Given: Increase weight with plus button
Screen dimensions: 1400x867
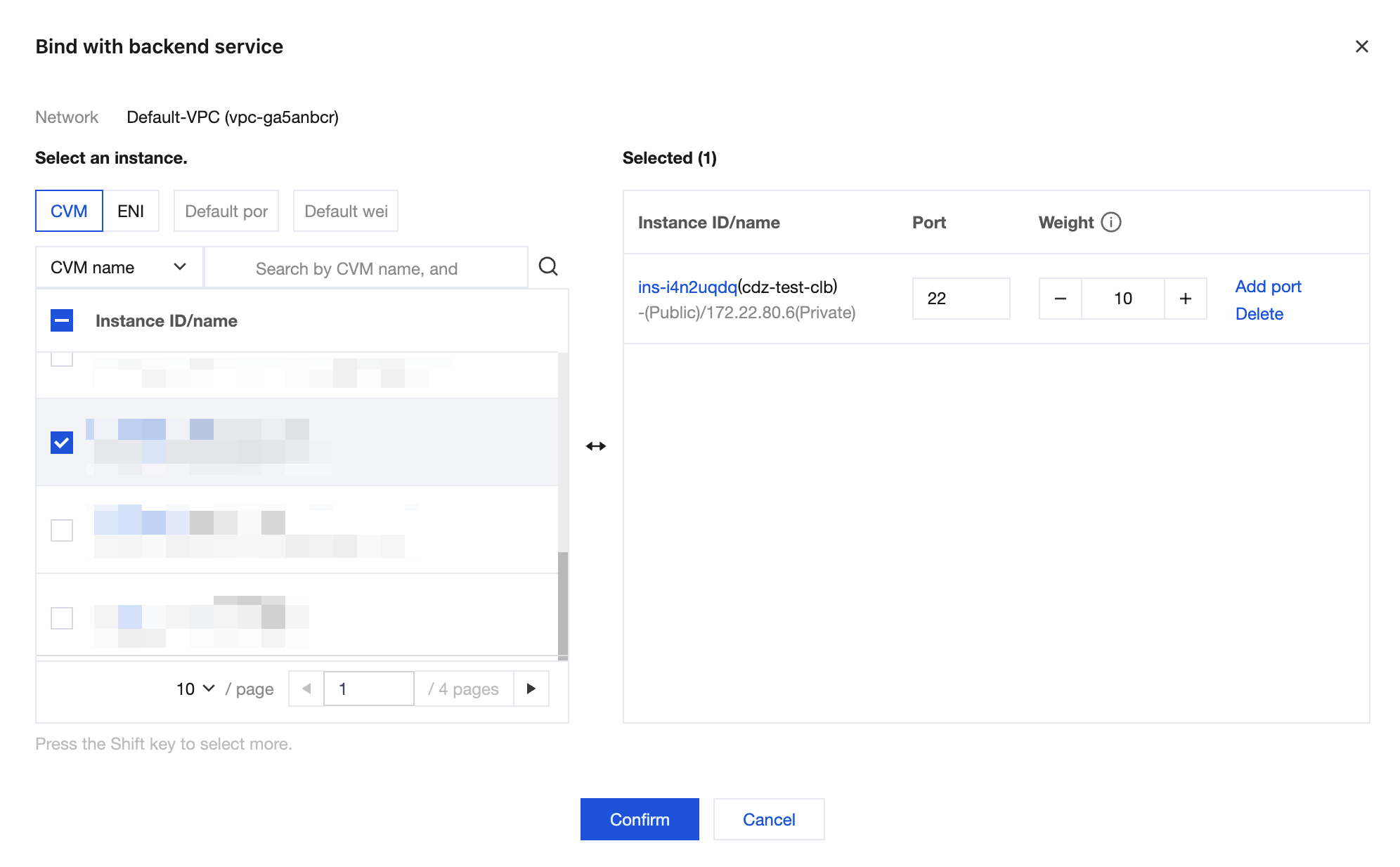Looking at the screenshot, I should 1185,299.
